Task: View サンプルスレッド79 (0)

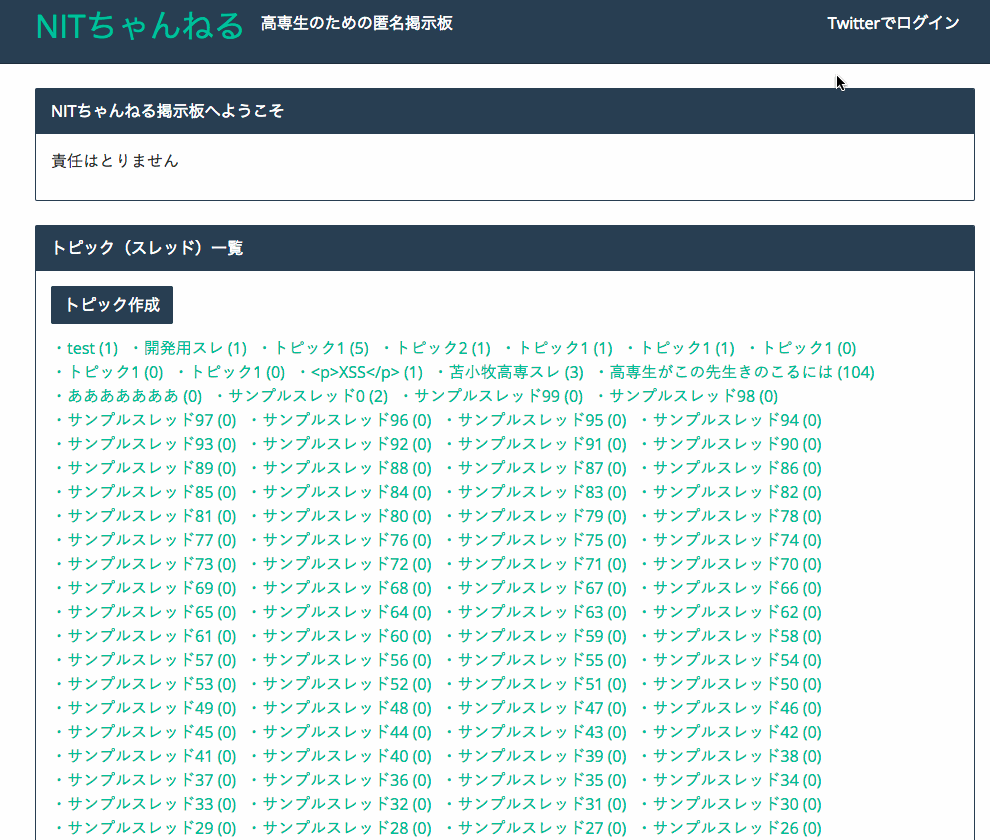Action: click(542, 516)
